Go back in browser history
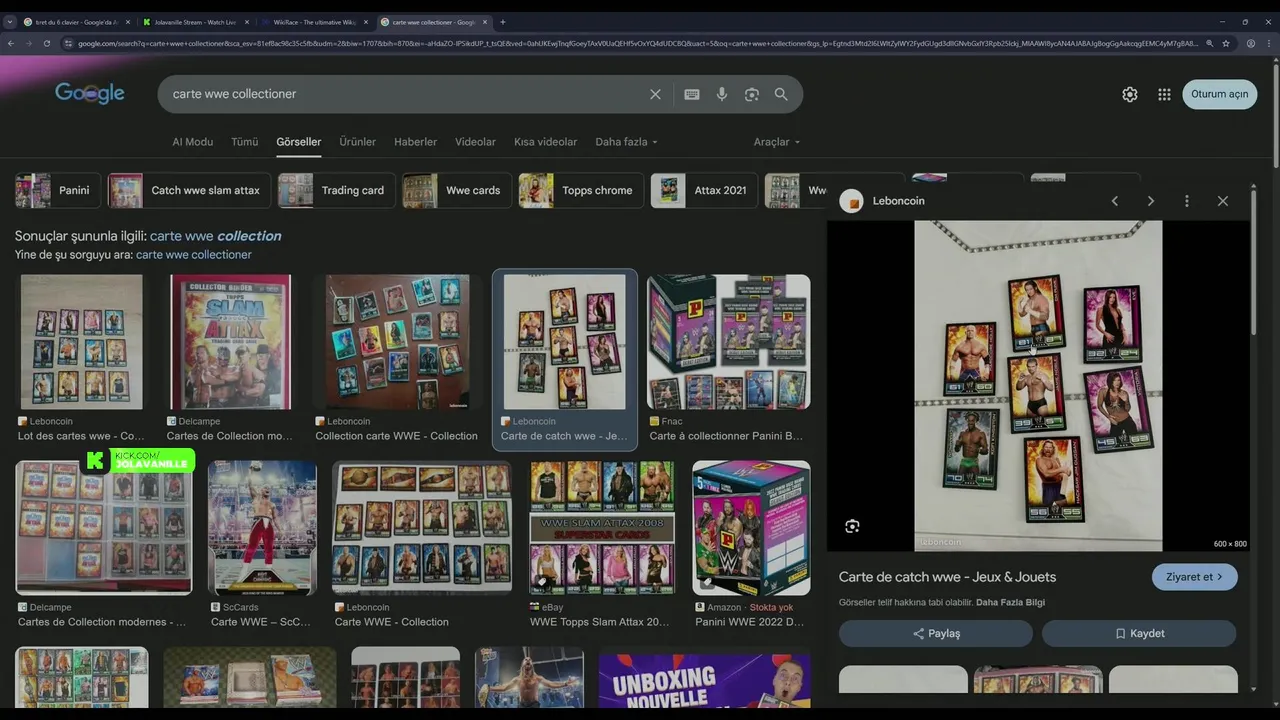1280x720 pixels. [11, 43]
